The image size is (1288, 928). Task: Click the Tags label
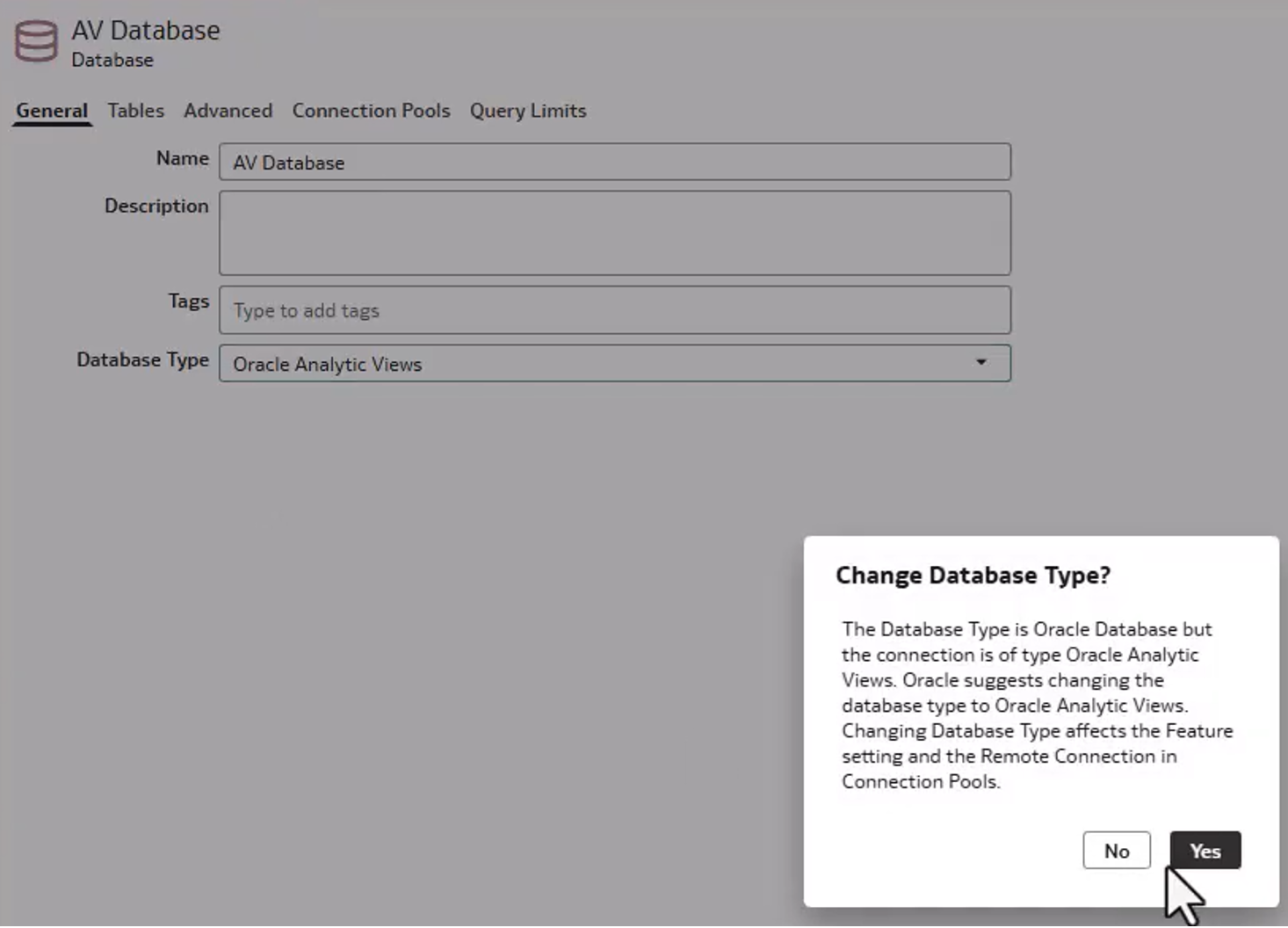click(x=188, y=301)
